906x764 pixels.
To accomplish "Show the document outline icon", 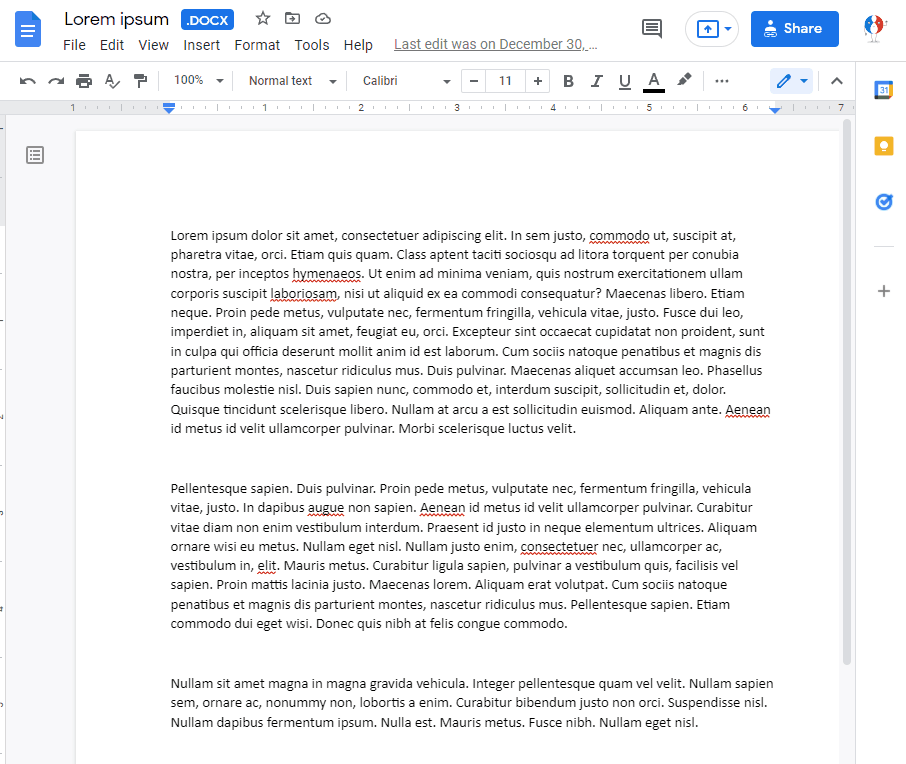I will 35,155.
